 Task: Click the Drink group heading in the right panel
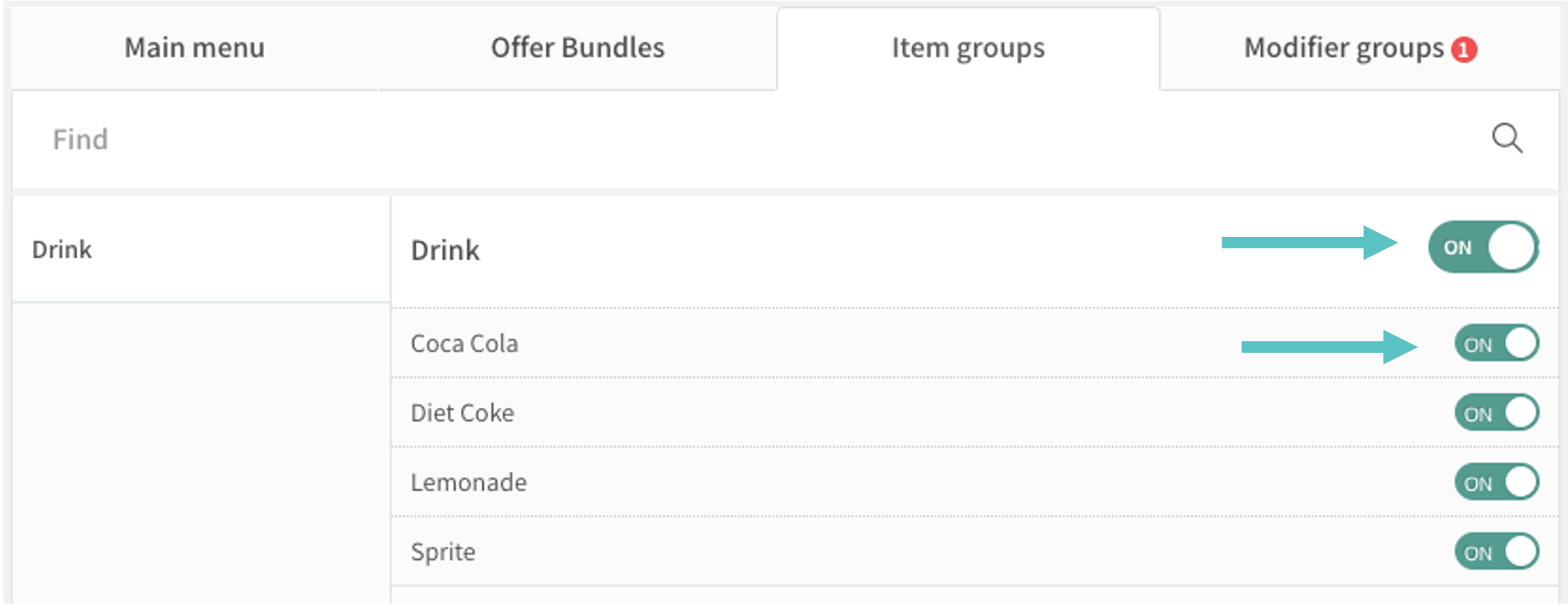coord(445,250)
